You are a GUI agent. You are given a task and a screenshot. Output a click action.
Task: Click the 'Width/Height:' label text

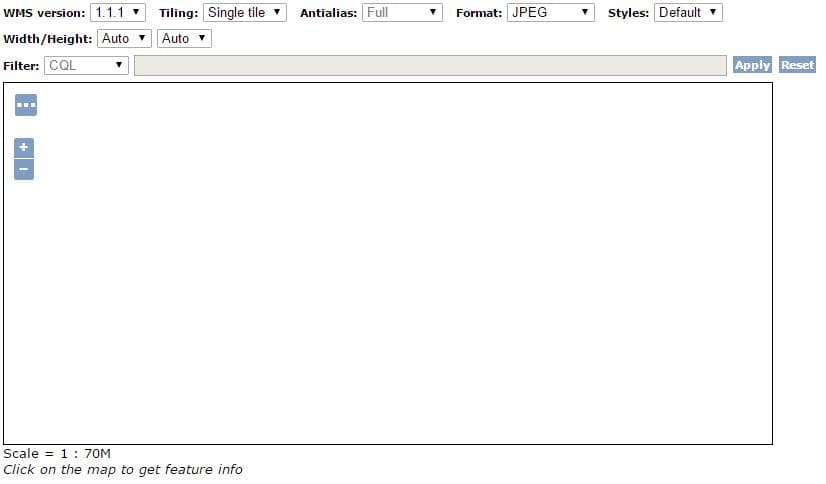click(48, 38)
